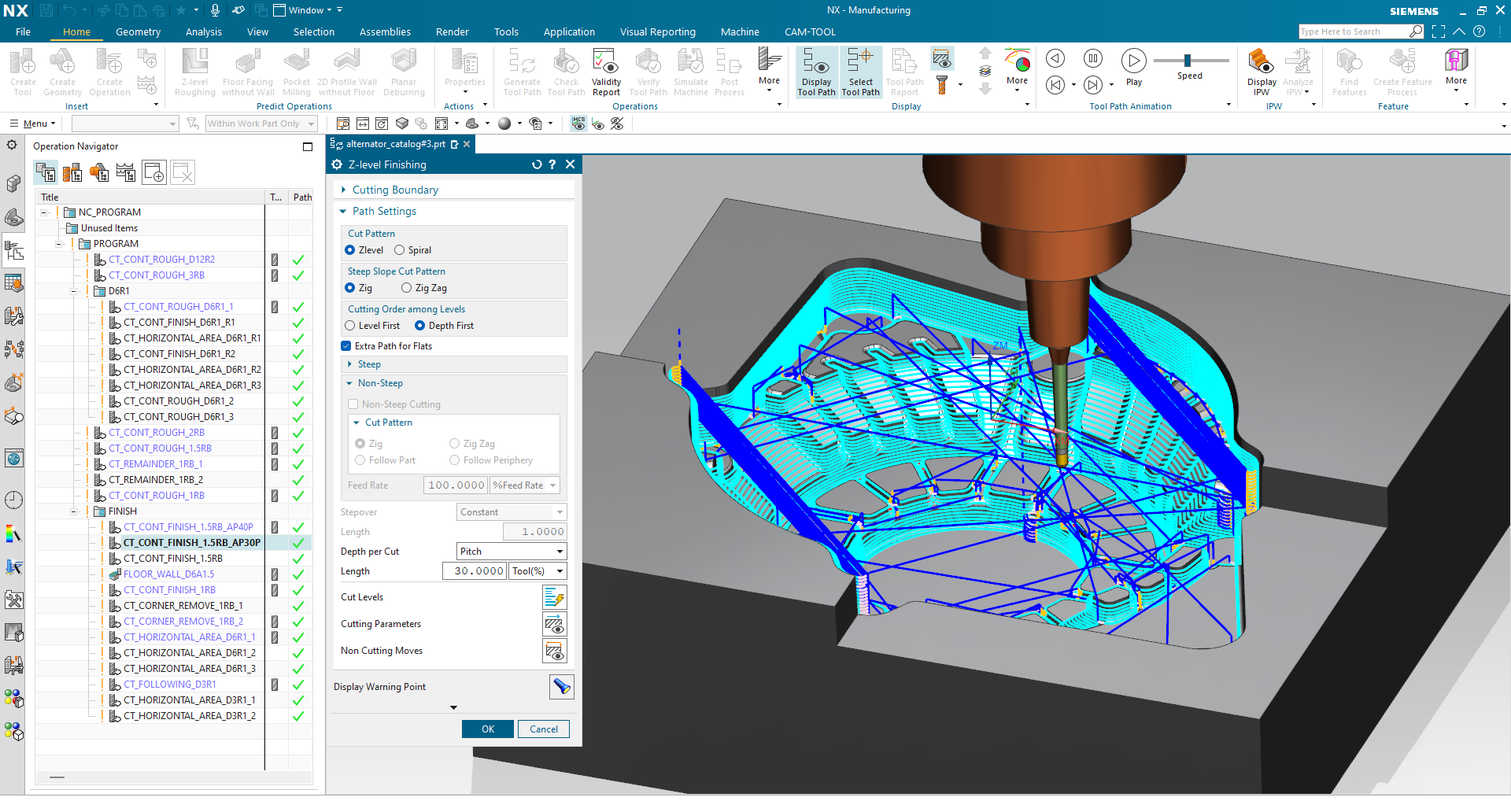This screenshot has width=1511, height=812.
Task: Click the Display Warning Point icon
Action: 561,687
